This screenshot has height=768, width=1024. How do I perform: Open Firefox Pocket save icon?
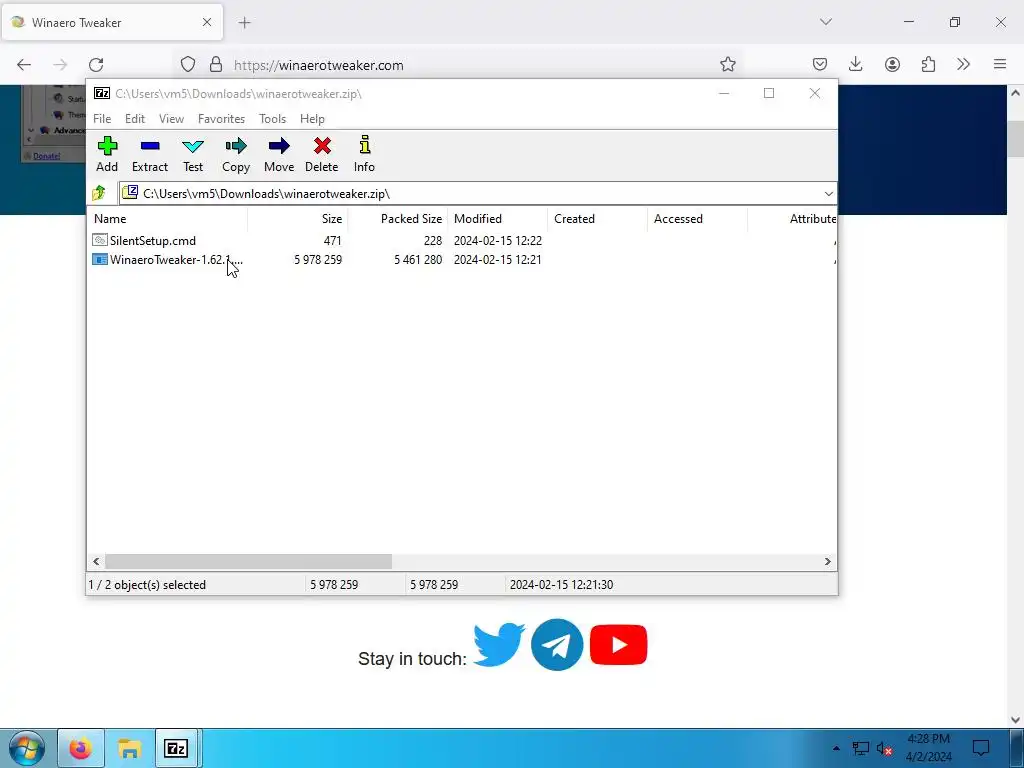[820, 64]
